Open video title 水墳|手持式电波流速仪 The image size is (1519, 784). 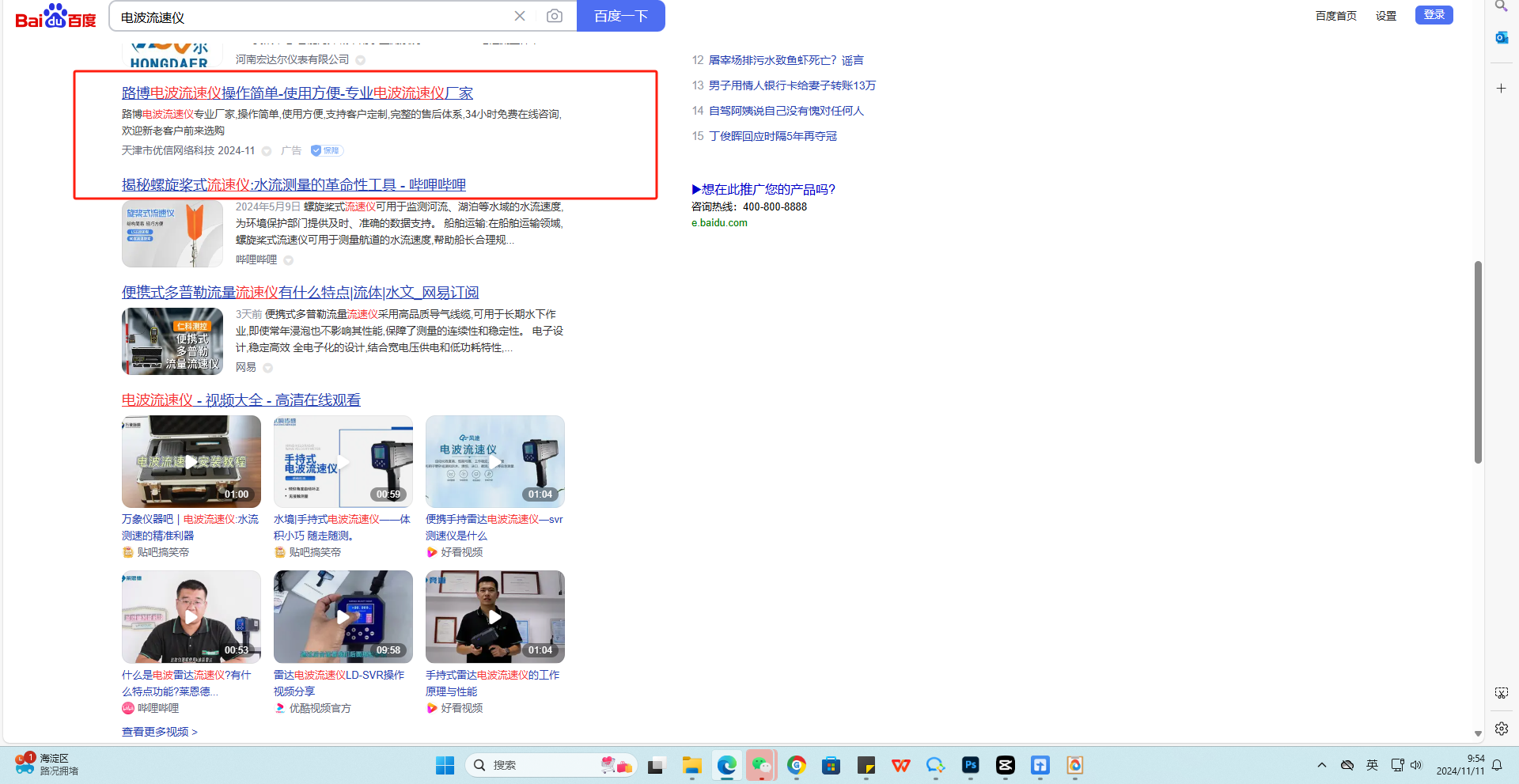(343, 528)
